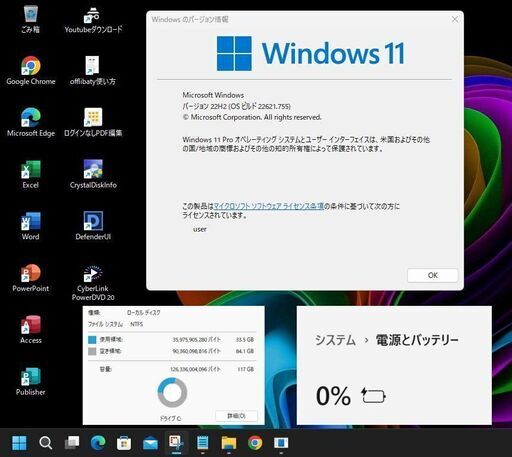
Task: Open ログインなしPDF編集 shortcut
Action: pos(93,122)
